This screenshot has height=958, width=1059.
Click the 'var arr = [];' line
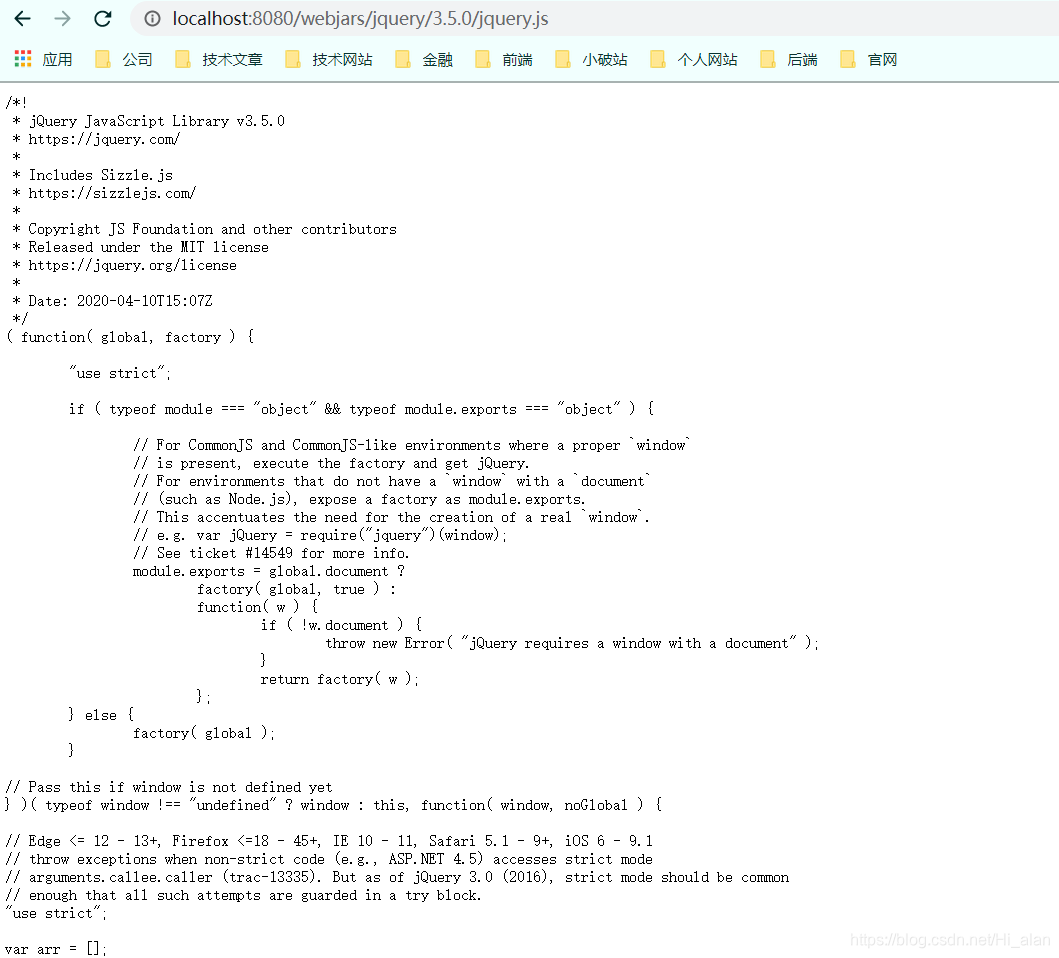coord(56,949)
